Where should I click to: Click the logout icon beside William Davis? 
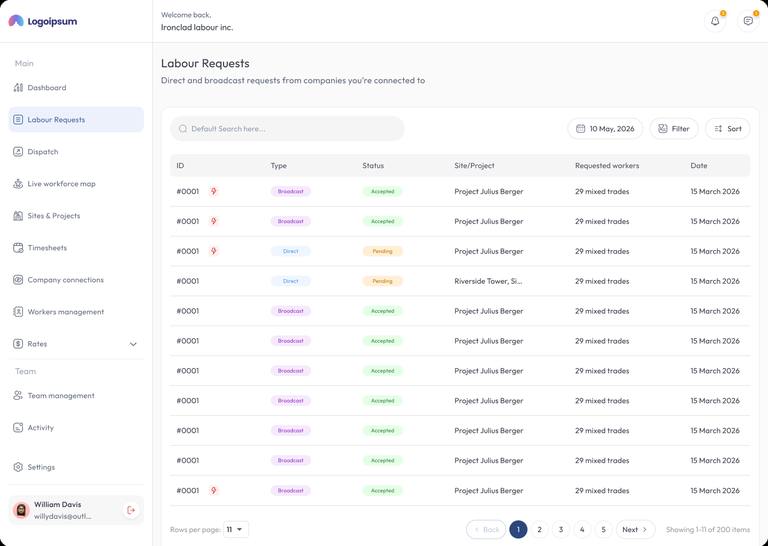tap(131, 510)
